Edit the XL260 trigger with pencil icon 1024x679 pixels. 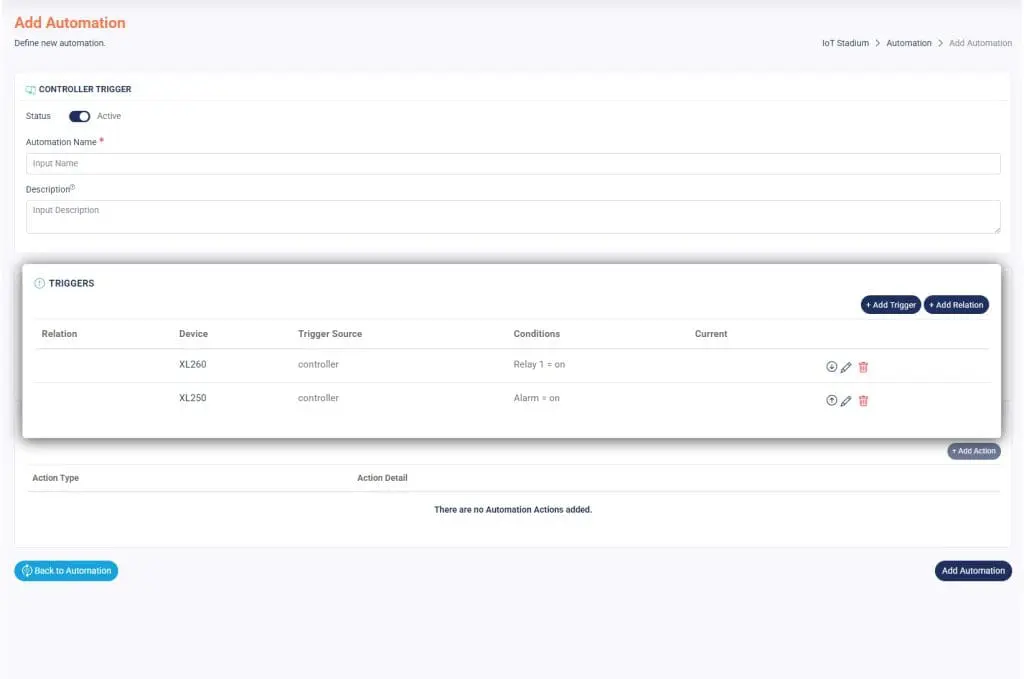click(846, 367)
